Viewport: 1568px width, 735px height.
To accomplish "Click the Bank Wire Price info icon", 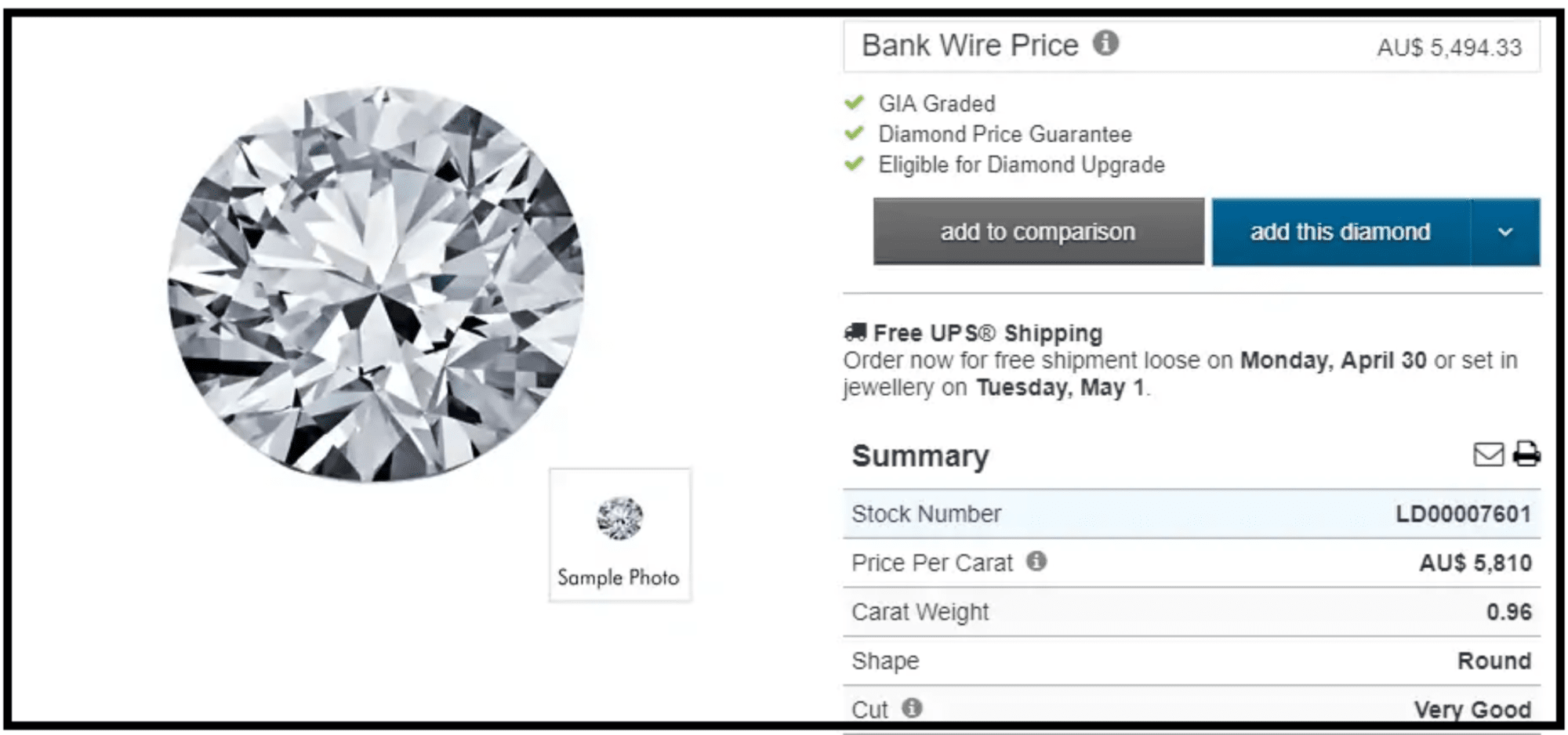I will click(1105, 45).
